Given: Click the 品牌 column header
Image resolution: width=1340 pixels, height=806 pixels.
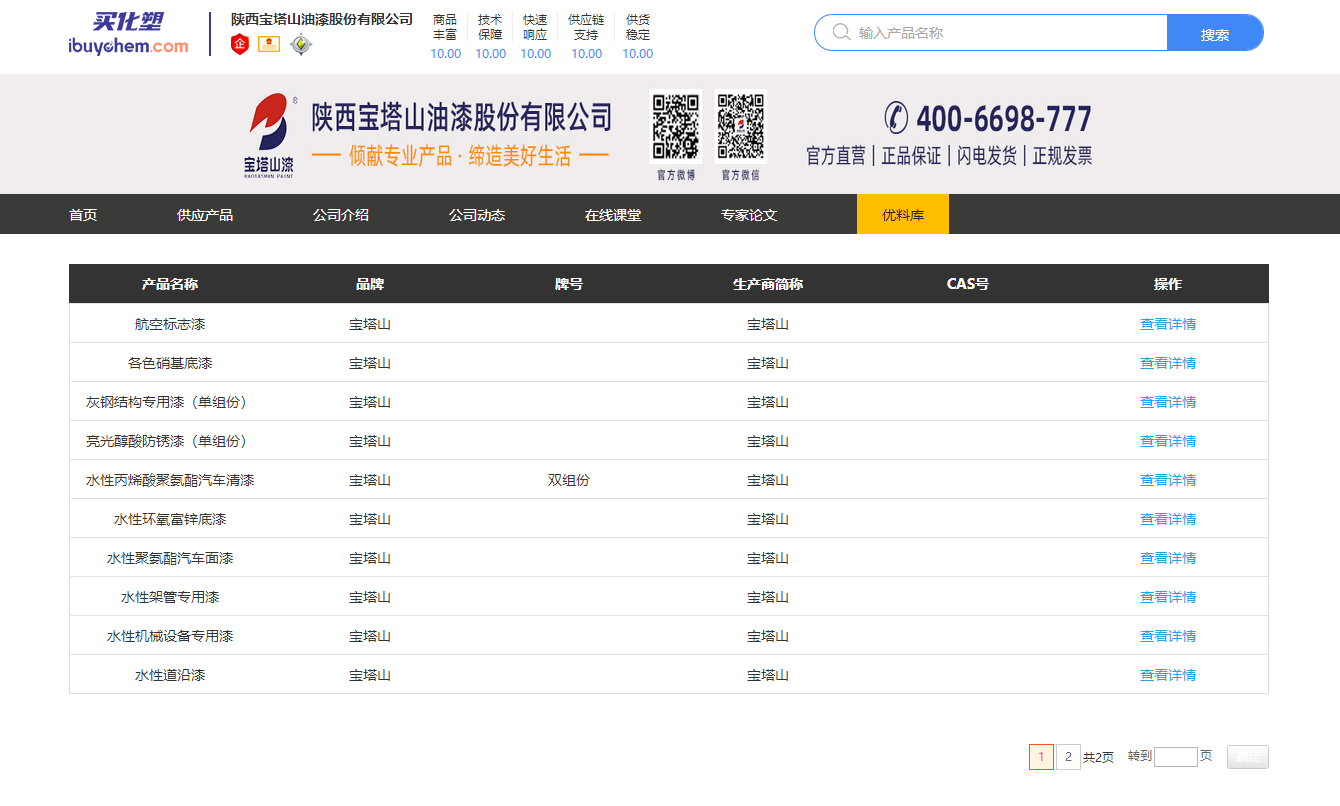Looking at the screenshot, I should (x=370, y=284).
